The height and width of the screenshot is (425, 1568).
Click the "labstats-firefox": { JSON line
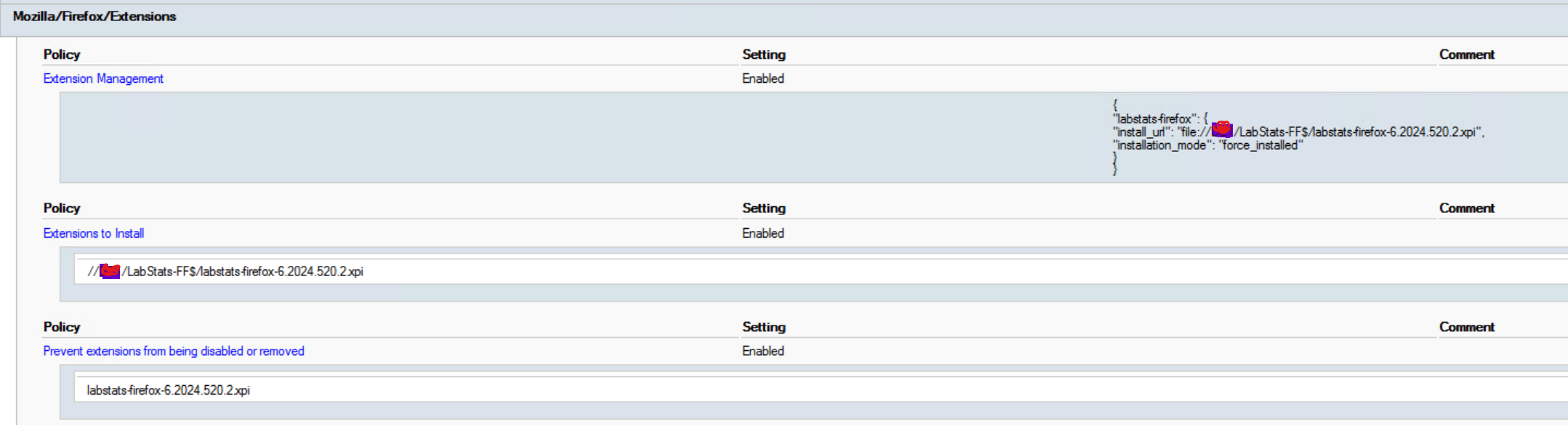pos(1160,118)
